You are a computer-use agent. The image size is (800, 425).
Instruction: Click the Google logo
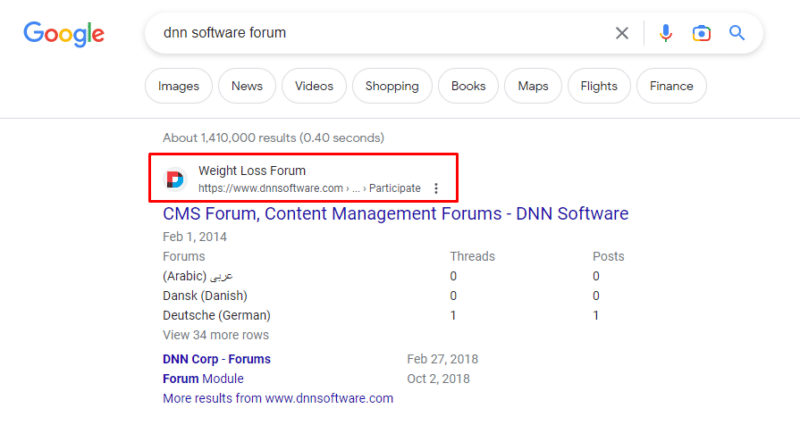[64, 34]
